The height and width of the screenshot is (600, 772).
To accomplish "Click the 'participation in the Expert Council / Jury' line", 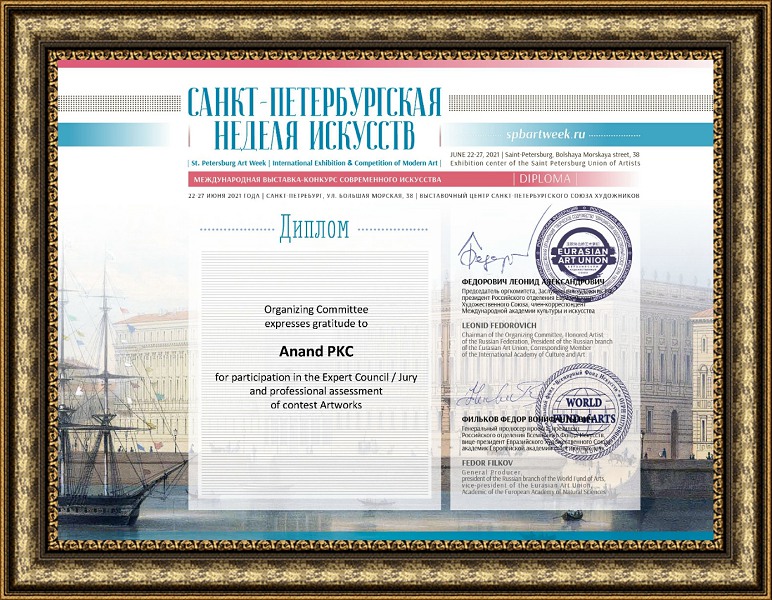I will tap(315, 377).
